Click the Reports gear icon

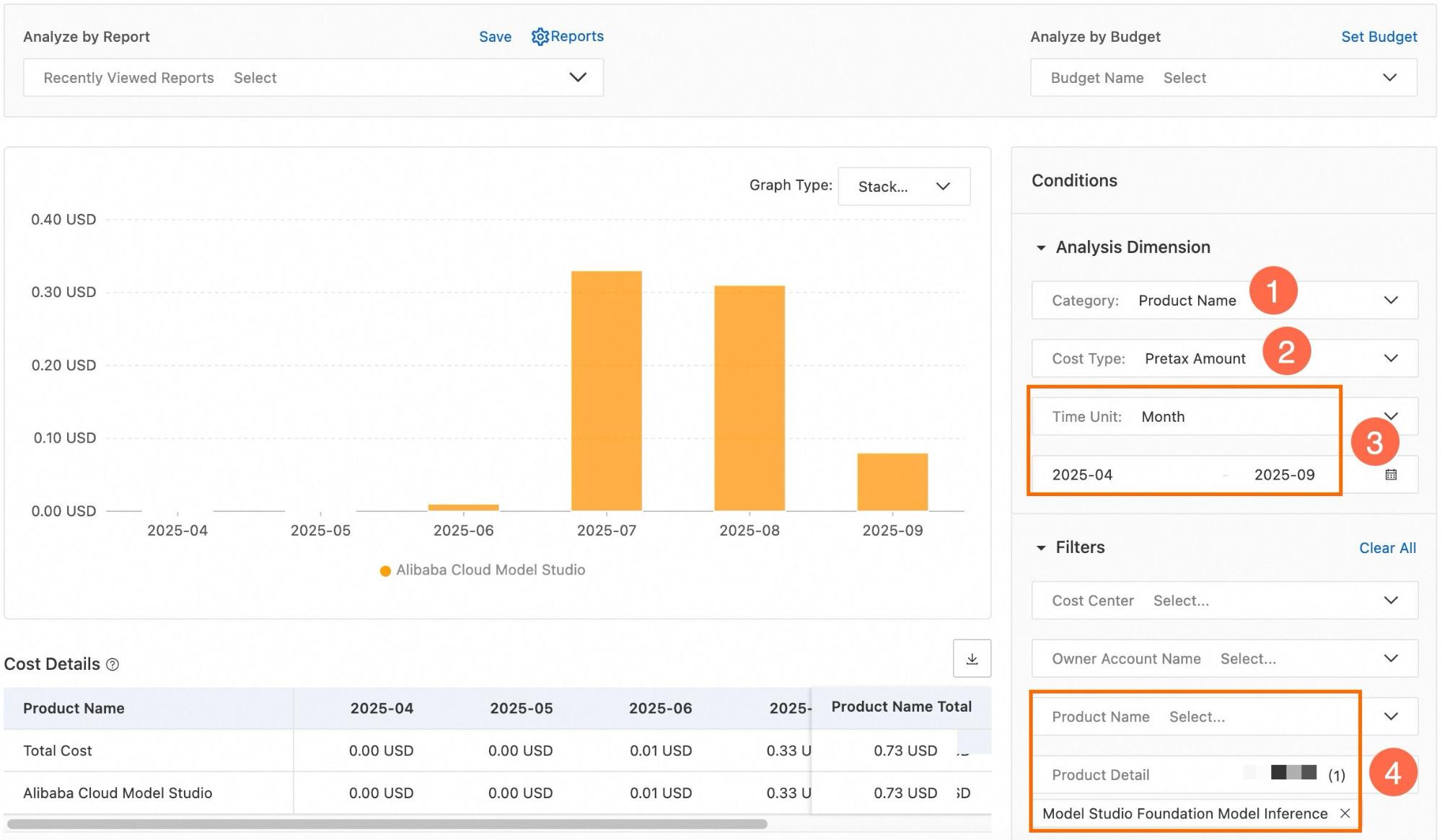click(x=540, y=37)
